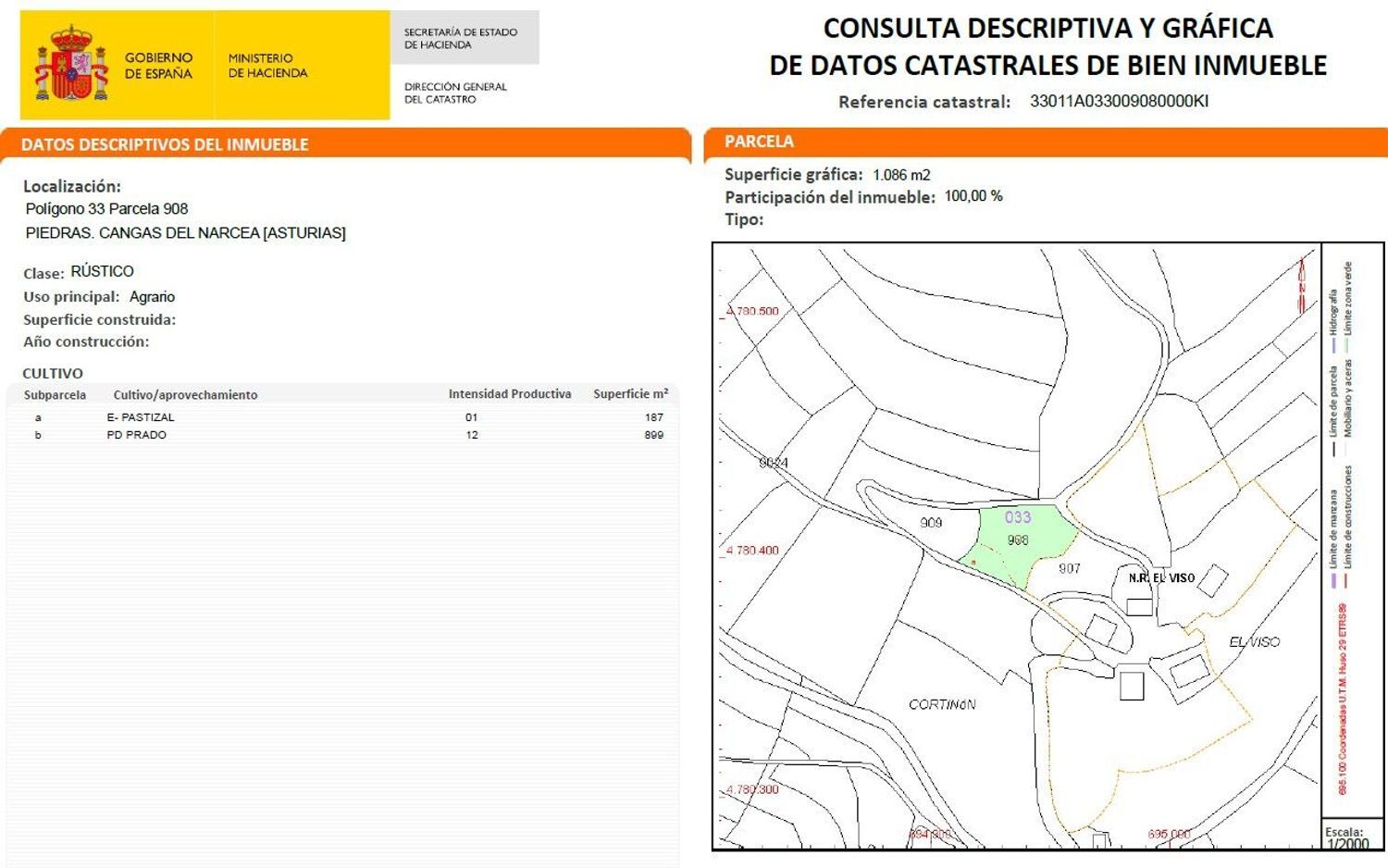Click the N.R. EL VISO map label

click(x=1160, y=577)
